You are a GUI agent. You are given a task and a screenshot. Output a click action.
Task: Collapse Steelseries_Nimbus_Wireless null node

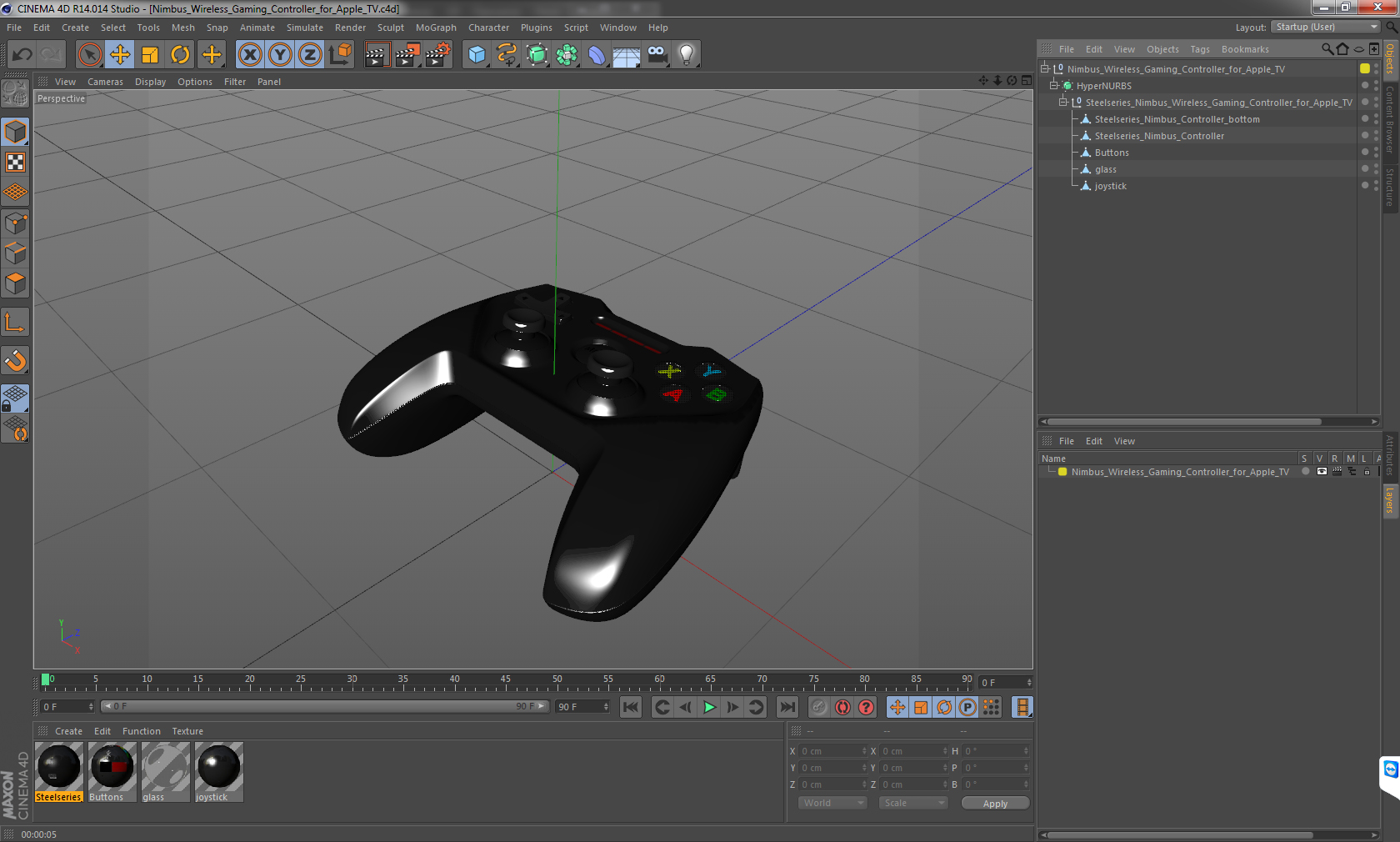(x=1062, y=102)
